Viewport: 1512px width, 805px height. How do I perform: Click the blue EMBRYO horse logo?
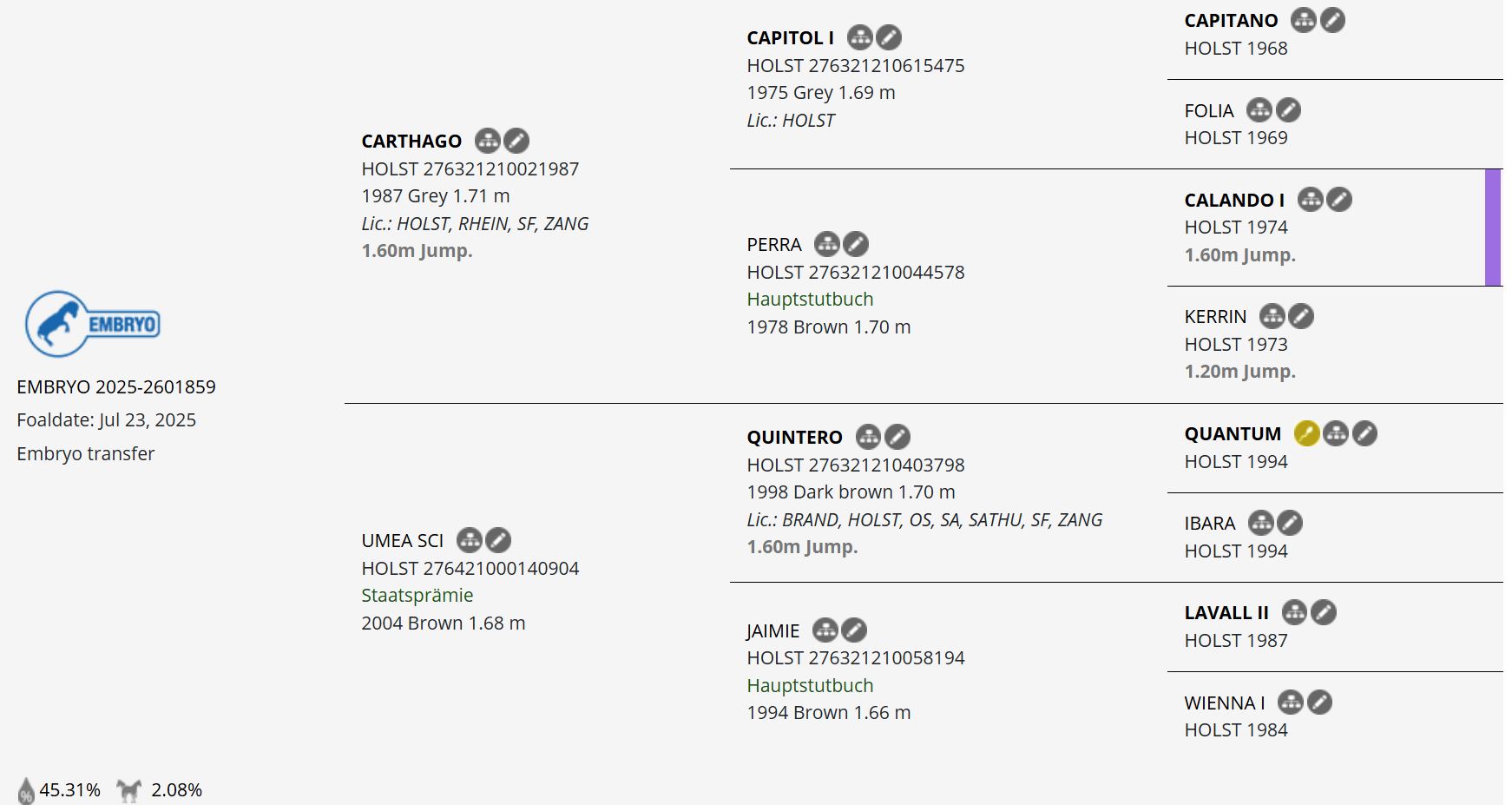[93, 324]
